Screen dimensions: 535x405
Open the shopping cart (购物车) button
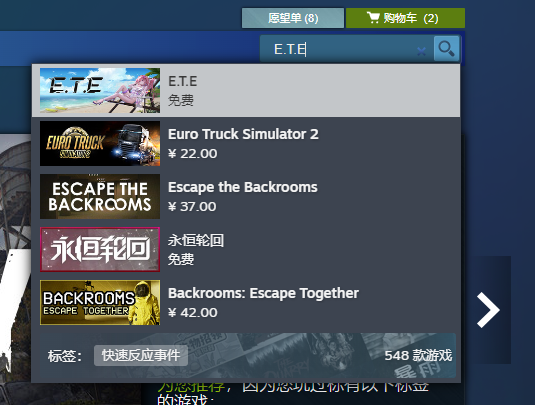click(x=405, y=18)
